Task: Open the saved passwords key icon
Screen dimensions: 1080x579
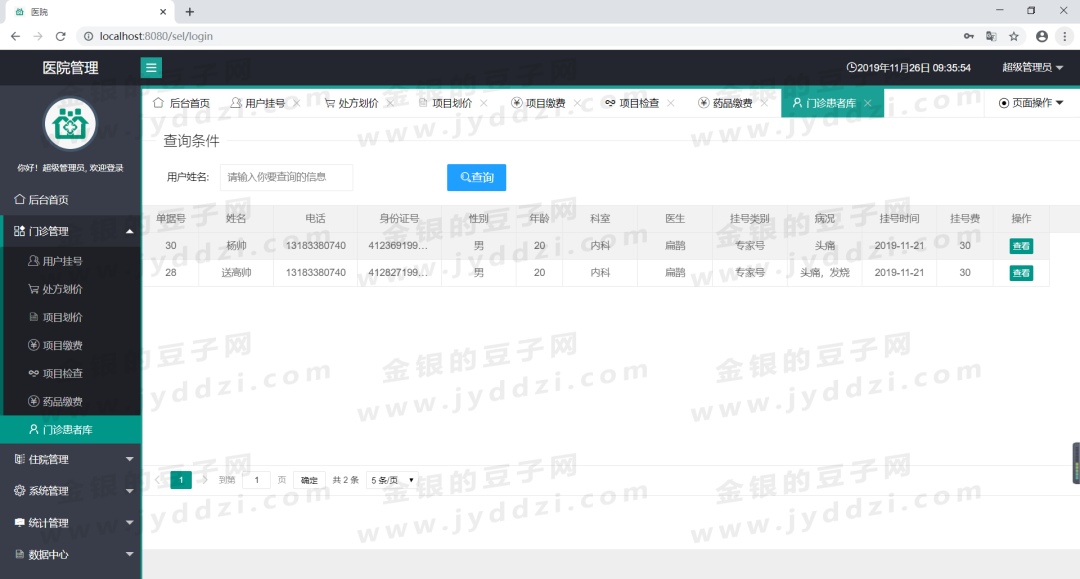Action: pos(968,36)
